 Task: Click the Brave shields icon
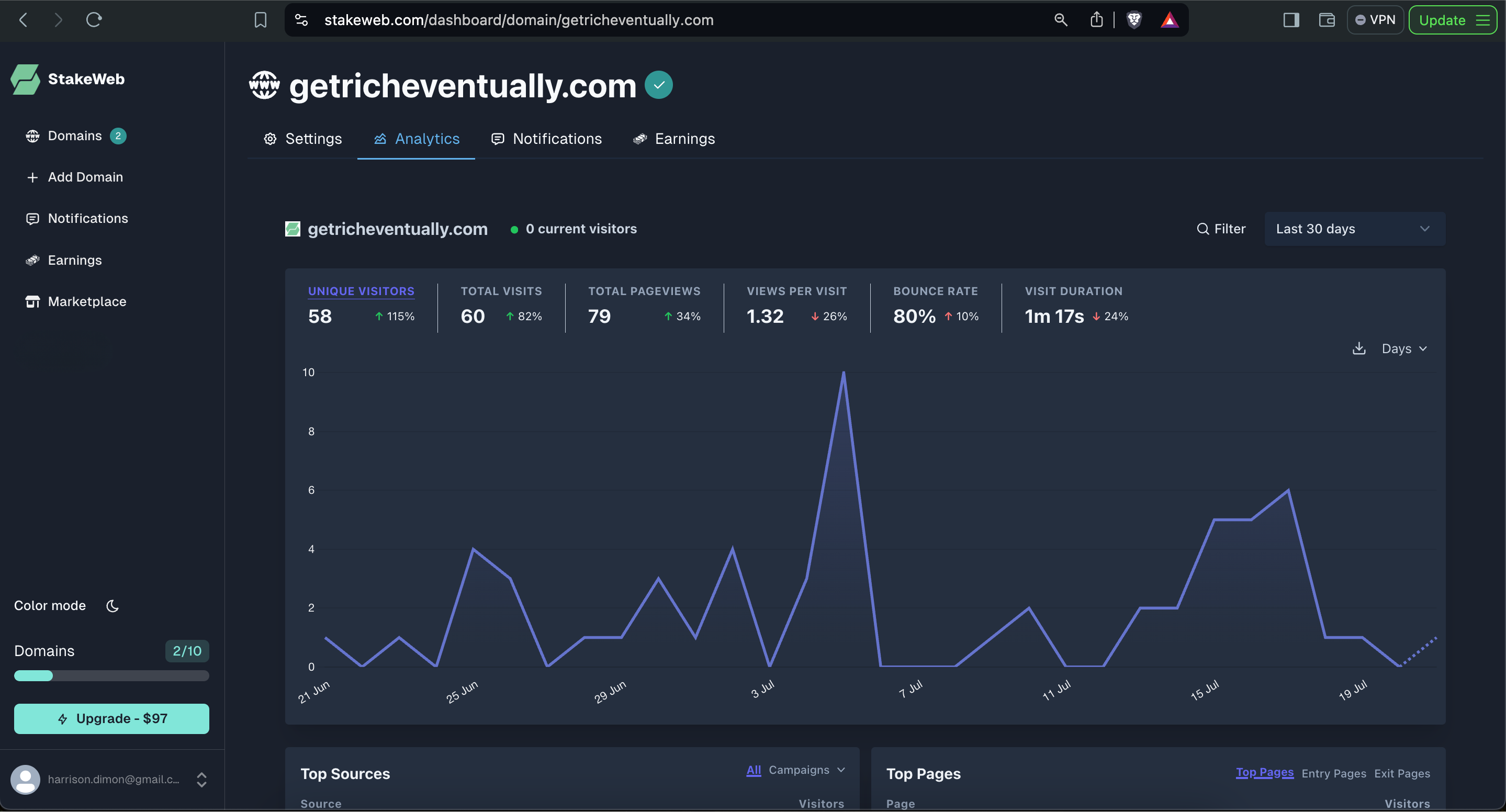pos(1133,20)
